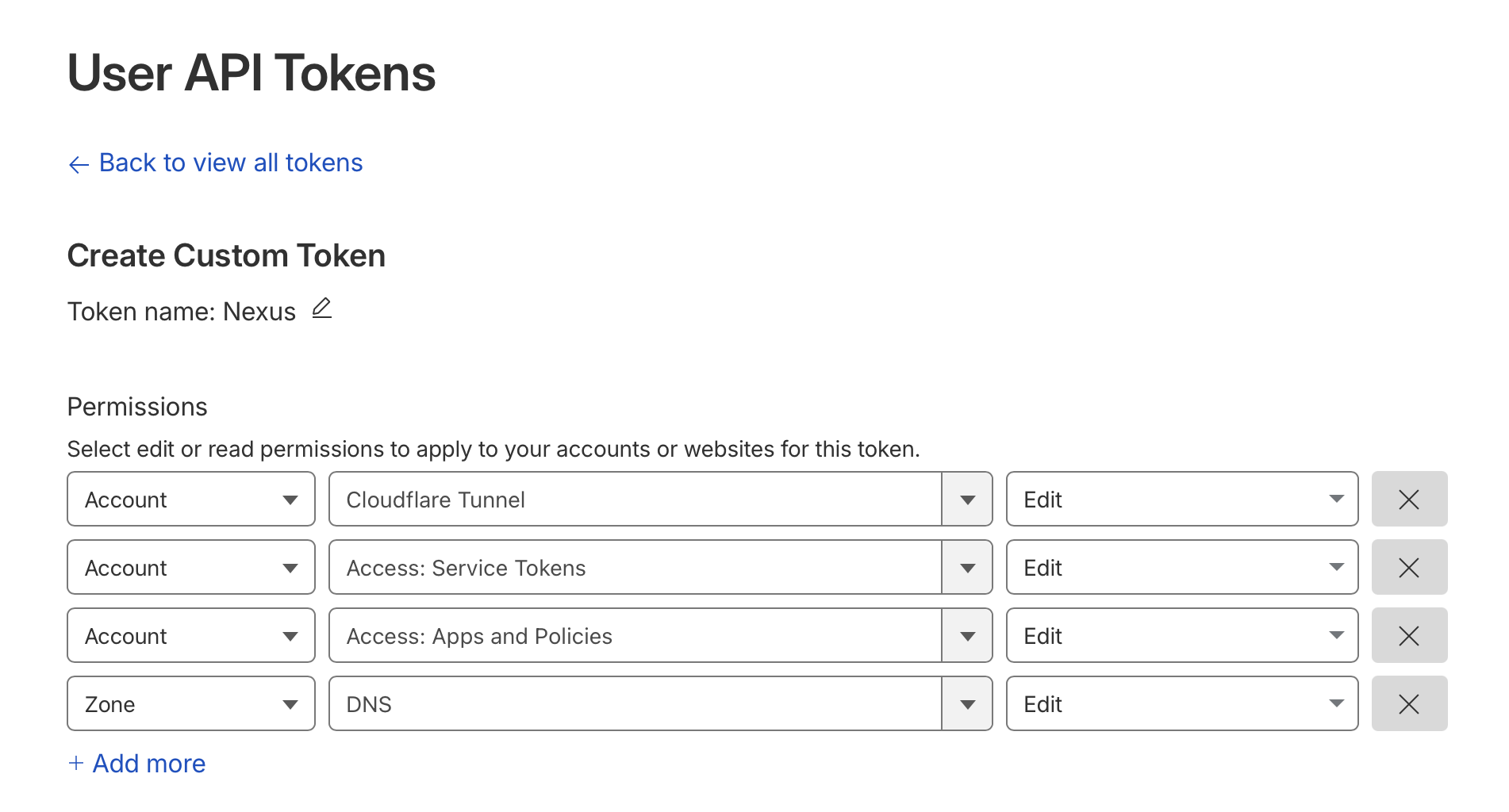Click the plus icon beside Add more

pos(76,763)
